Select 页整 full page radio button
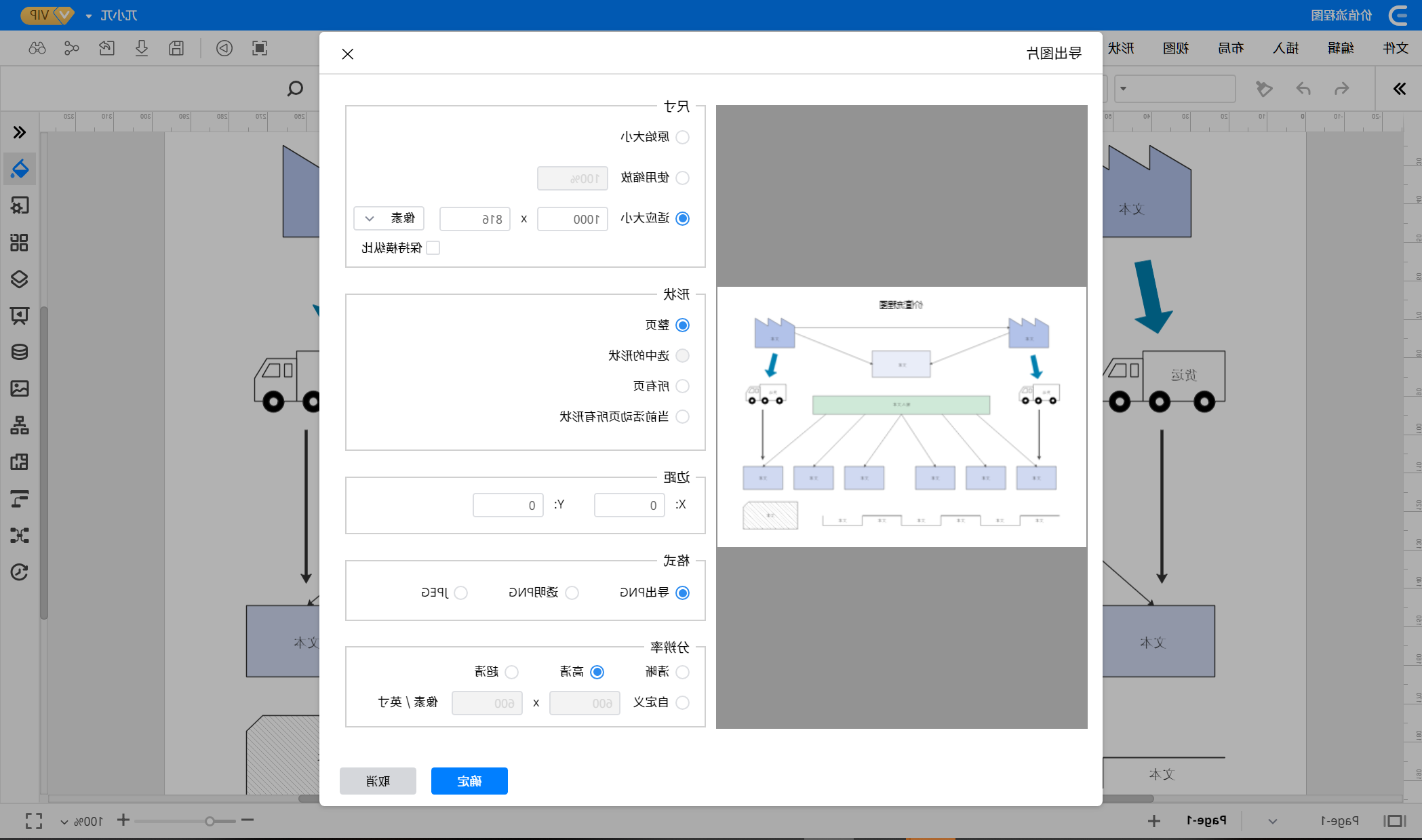 pyautogui.click(x=683, y=324)
